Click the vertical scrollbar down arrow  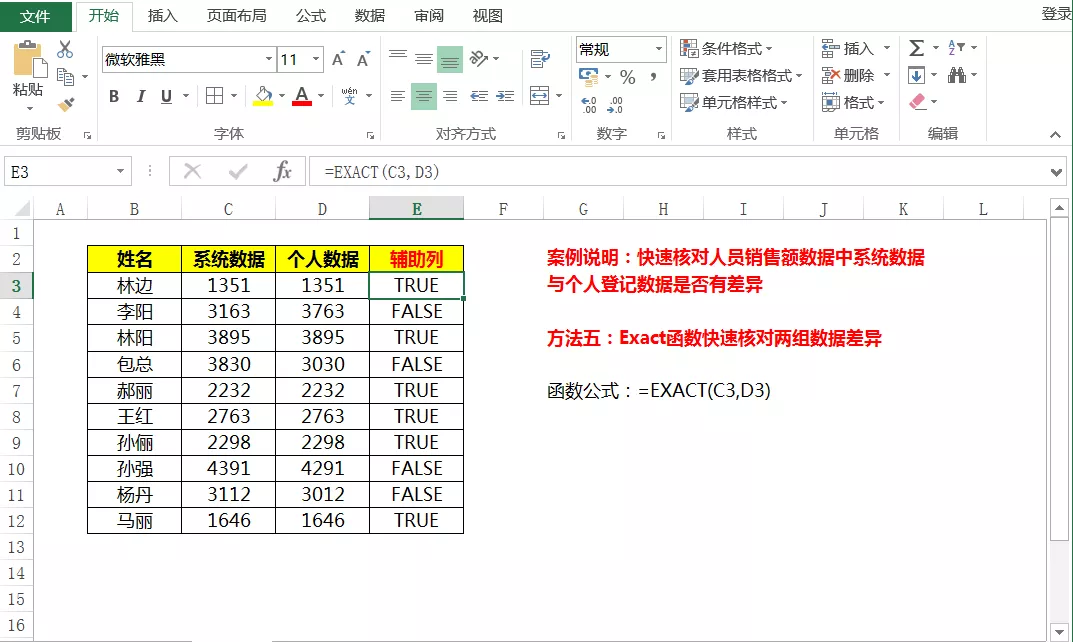pos(1059,631)
